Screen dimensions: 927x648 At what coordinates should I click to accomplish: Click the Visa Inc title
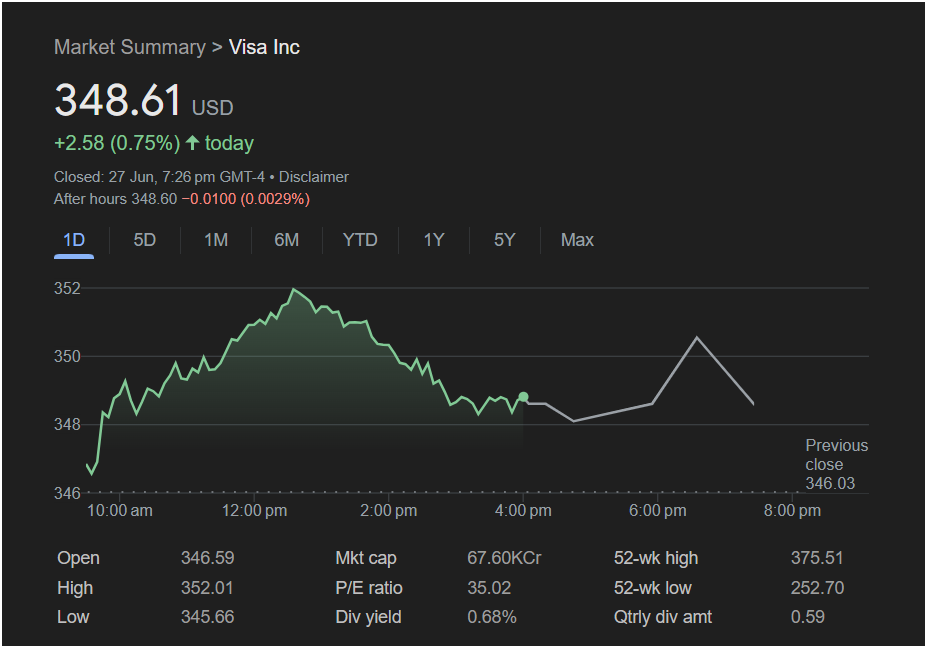(x=264, y=47)
